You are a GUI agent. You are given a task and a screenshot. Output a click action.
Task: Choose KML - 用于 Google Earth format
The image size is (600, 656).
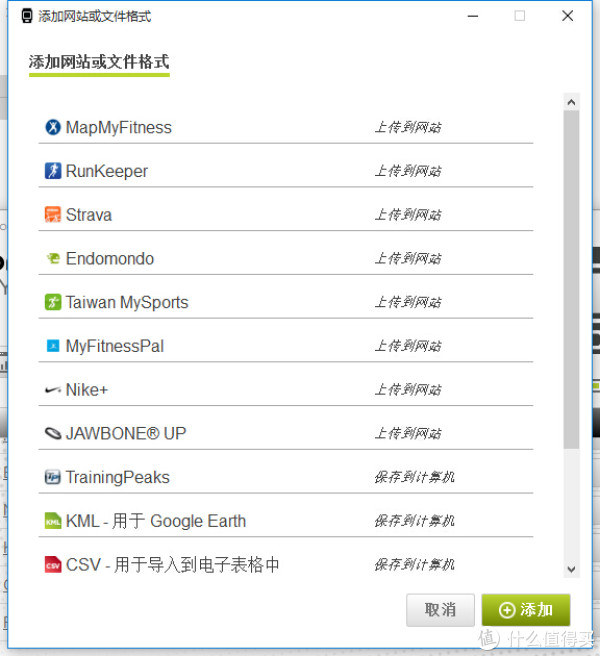pos(286,521)
